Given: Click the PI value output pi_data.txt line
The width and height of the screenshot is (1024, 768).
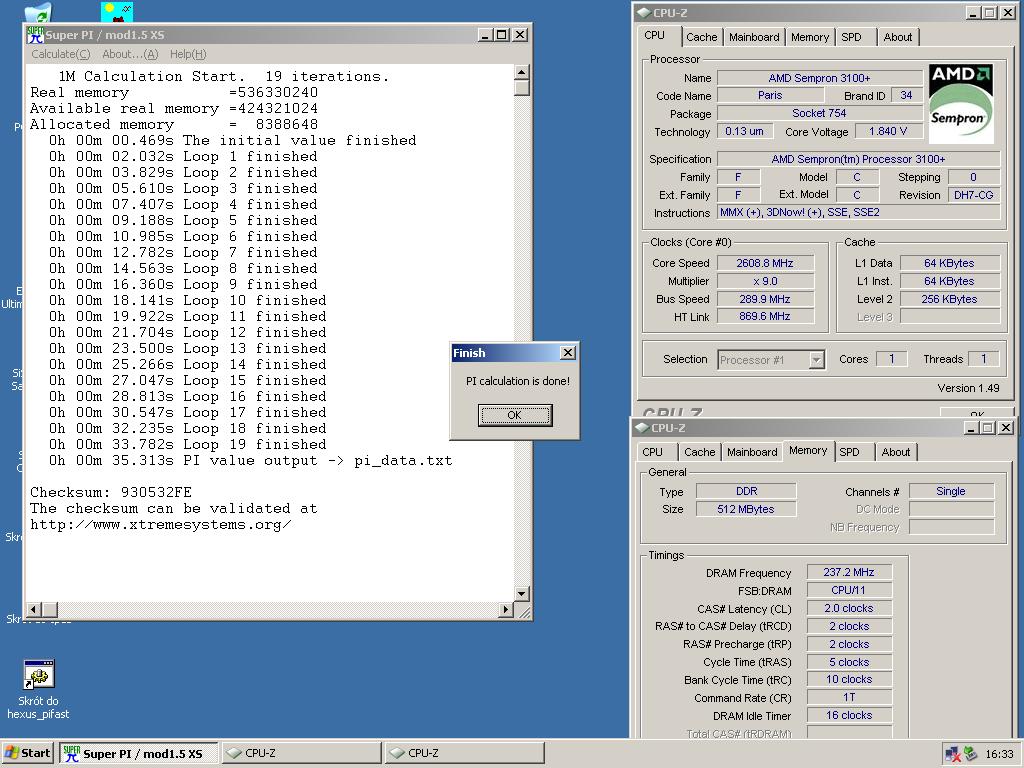Looking at the screenshot, I should pyautogui.click(x=250, y=460).
